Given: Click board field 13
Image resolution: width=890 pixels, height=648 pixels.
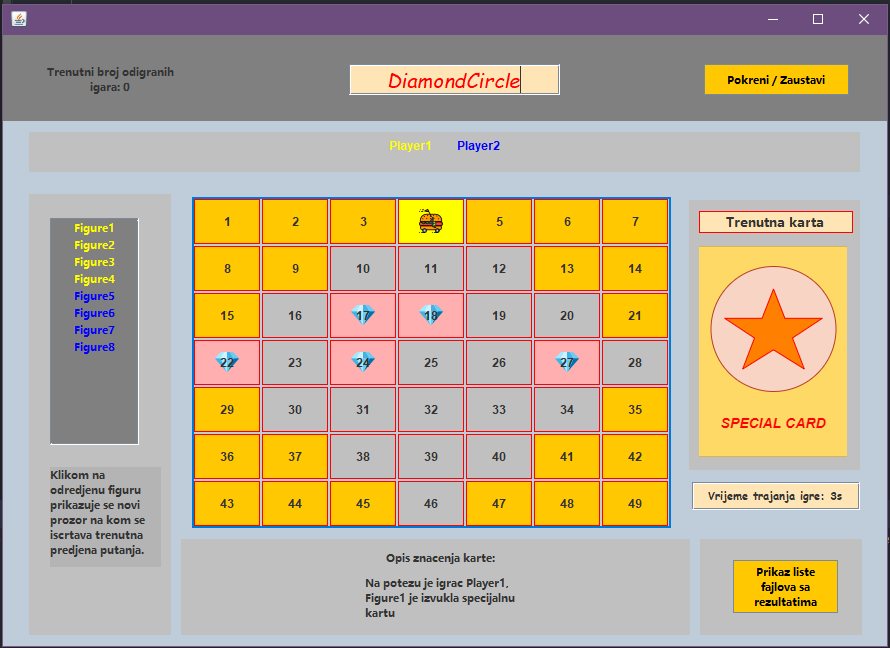Looking at the screenshot, I should (566, 268).
